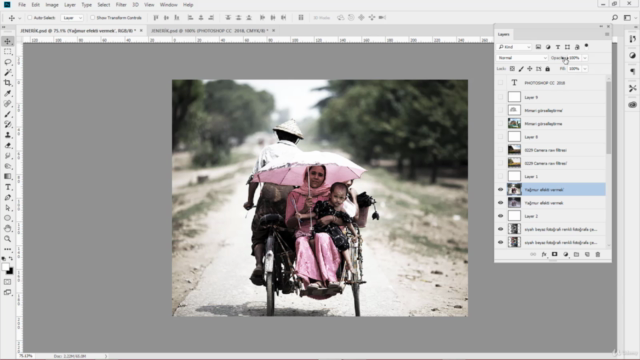Screen dimensions: 640x360
Task: Click the background color swatch
Action: pos(10,271)
